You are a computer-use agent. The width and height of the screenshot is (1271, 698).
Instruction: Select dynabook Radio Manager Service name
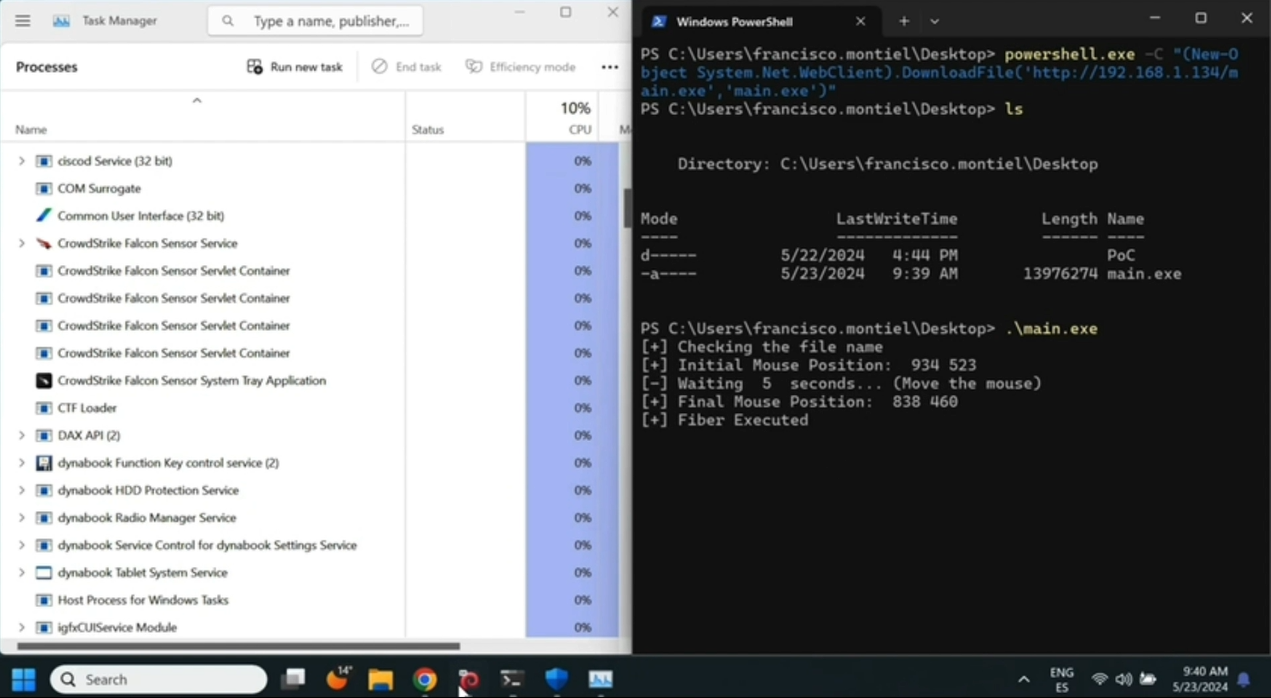point(147,518)
